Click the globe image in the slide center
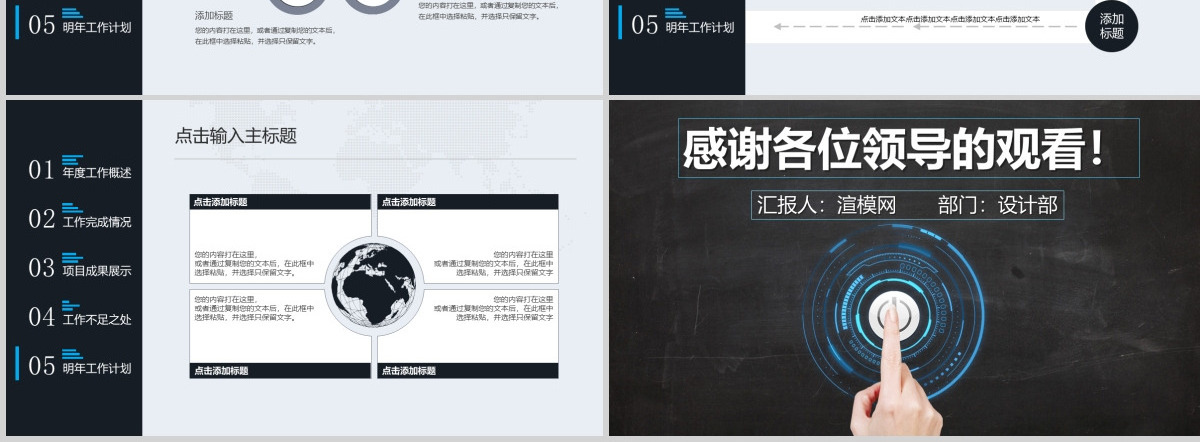Screen dimensions: 1200x442 click(374, 285)
